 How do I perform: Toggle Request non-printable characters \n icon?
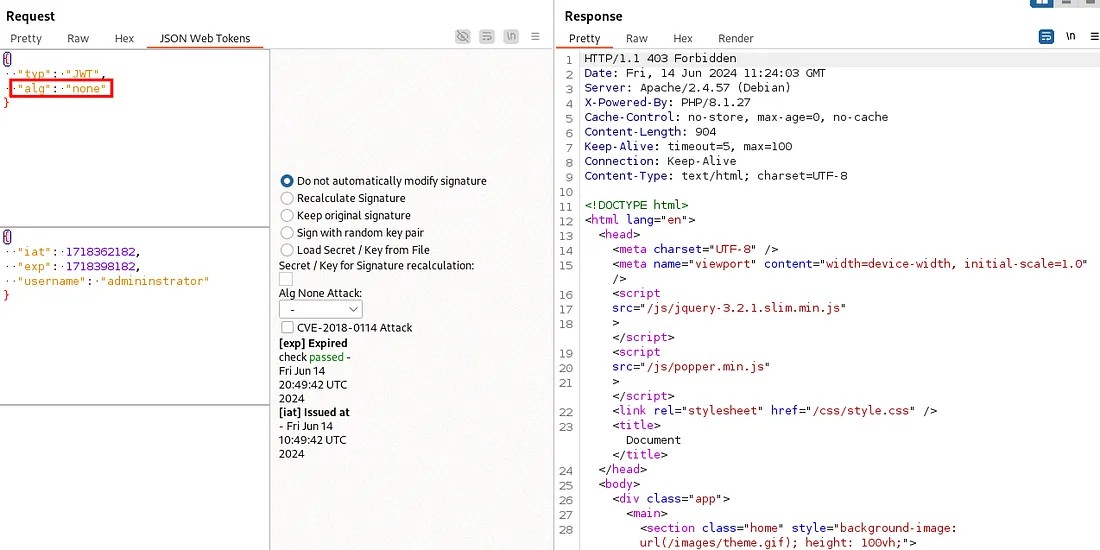coord(511,37)
